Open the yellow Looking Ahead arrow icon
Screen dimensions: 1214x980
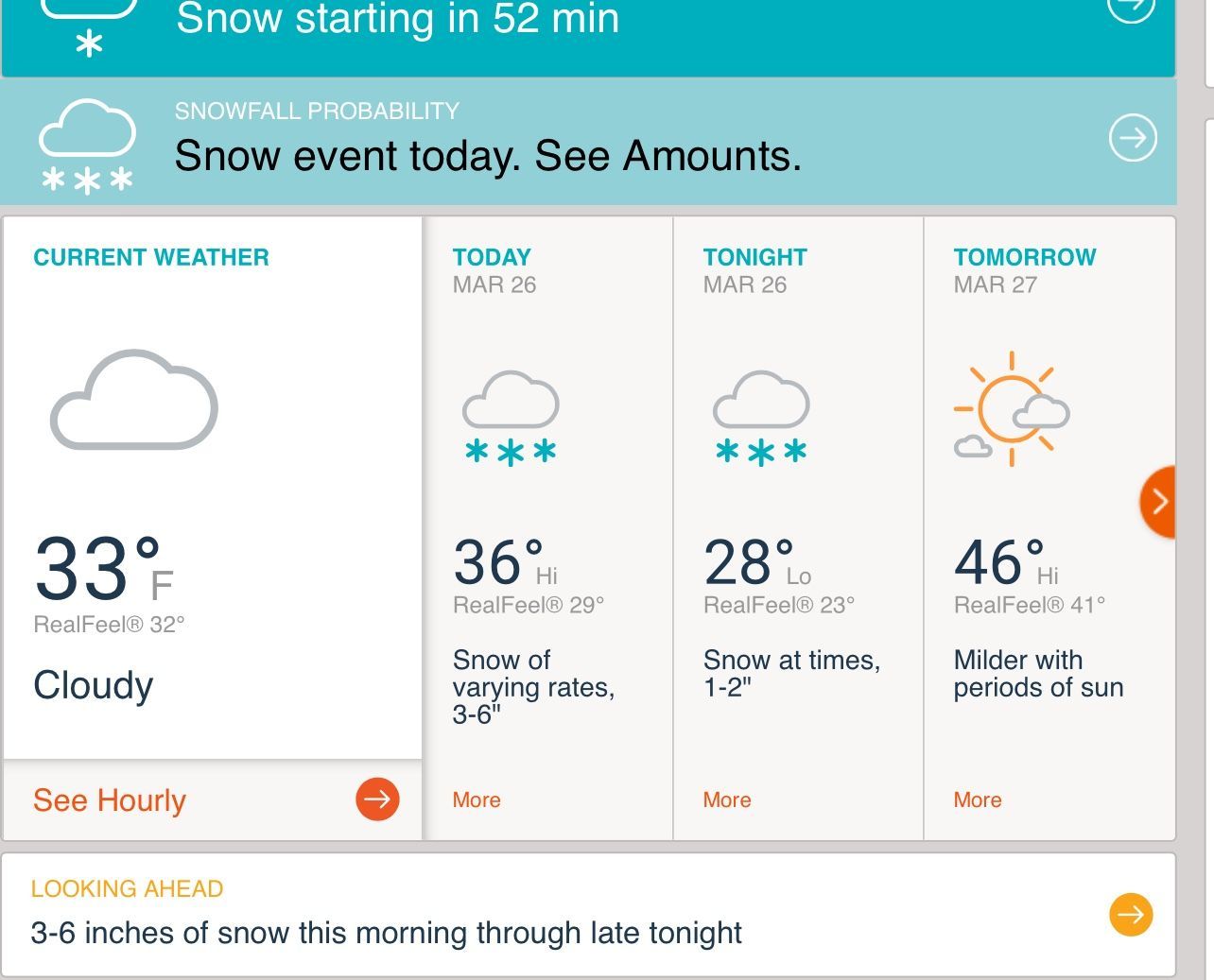click(1131, 914)
